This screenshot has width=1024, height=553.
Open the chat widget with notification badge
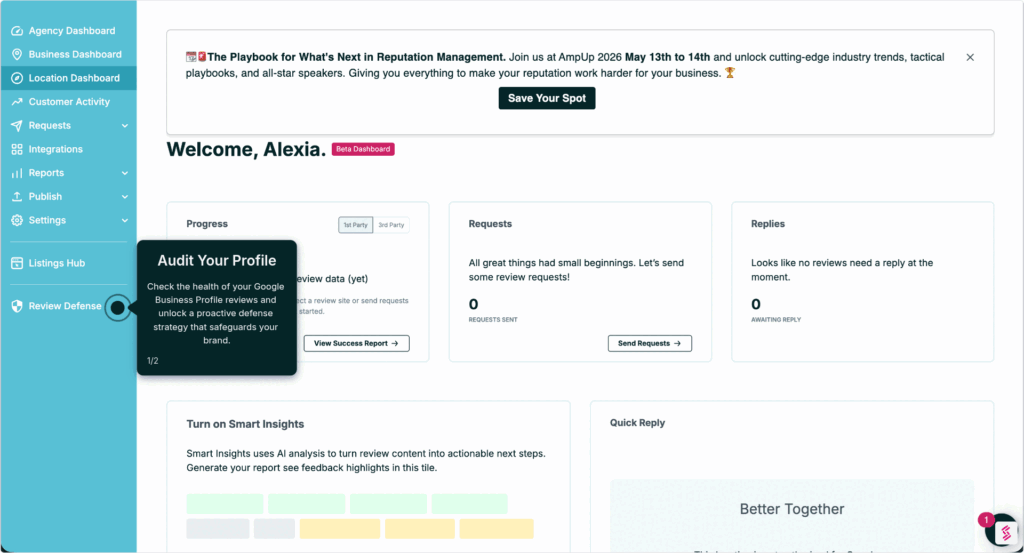point(1004,532)
